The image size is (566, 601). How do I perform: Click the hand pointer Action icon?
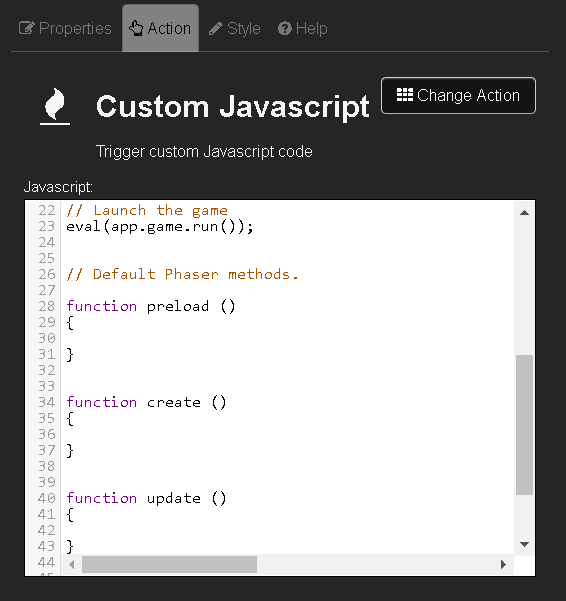point(136,28)
